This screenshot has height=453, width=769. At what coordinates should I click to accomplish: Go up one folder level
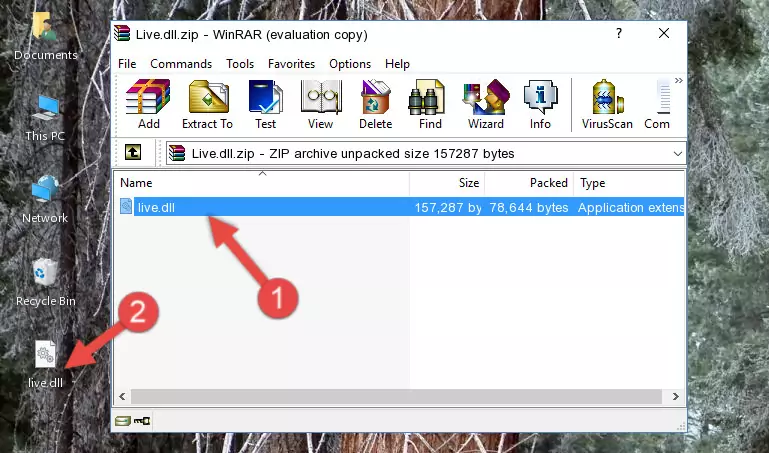click(x=133, y=152)
